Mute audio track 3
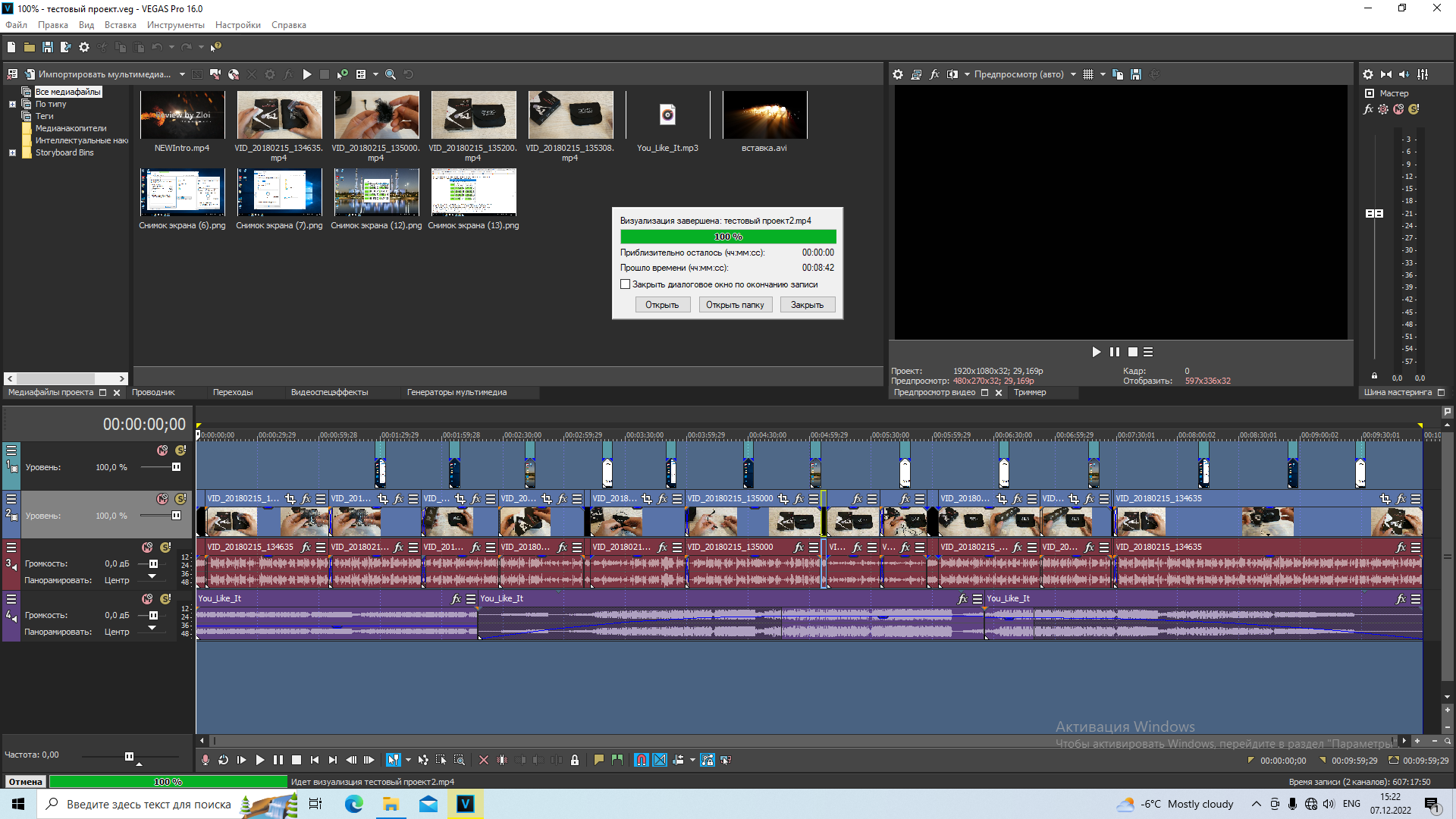This screenshot has width=1456, height=819. coord(147,548)
